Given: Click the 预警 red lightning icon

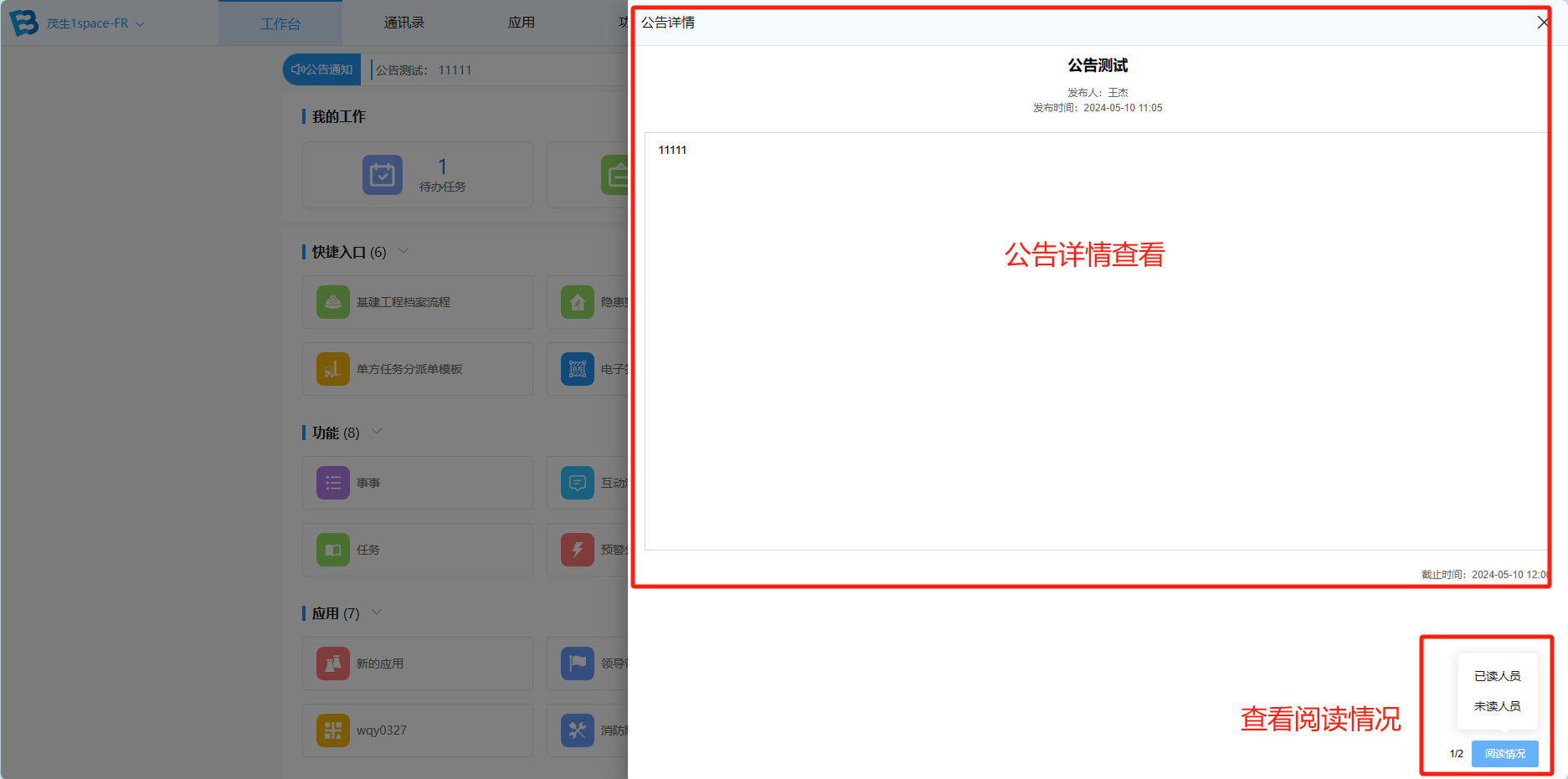Looking at the screenshot, I should [578, 550].
